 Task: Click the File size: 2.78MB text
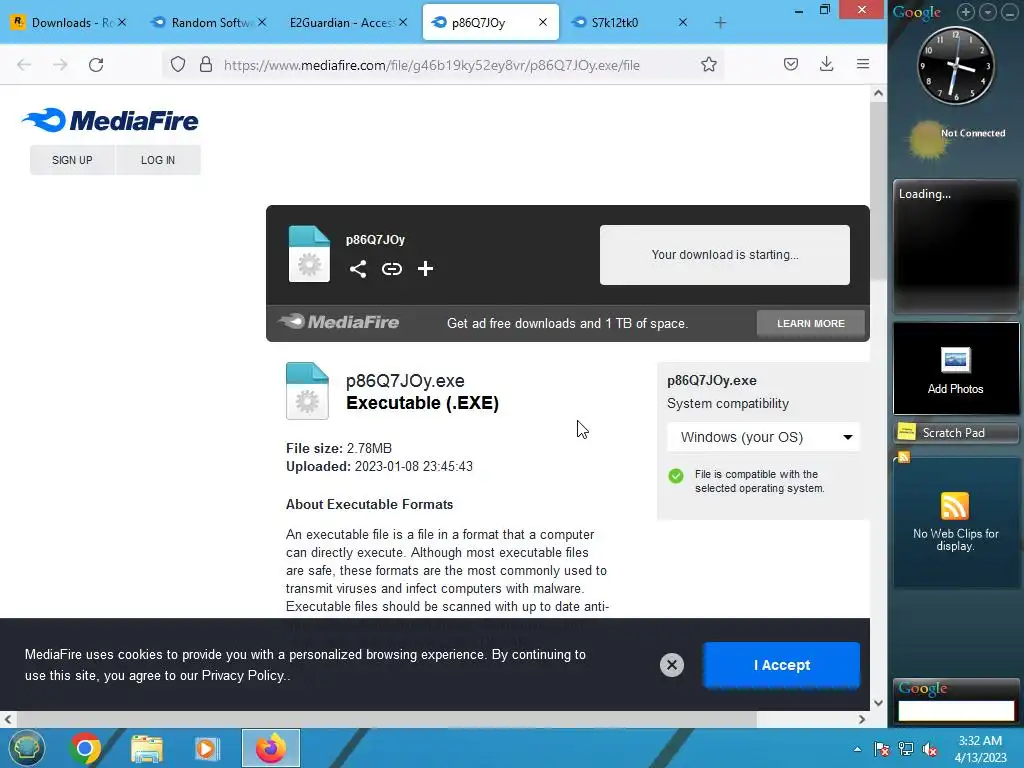tap(339, 448)
